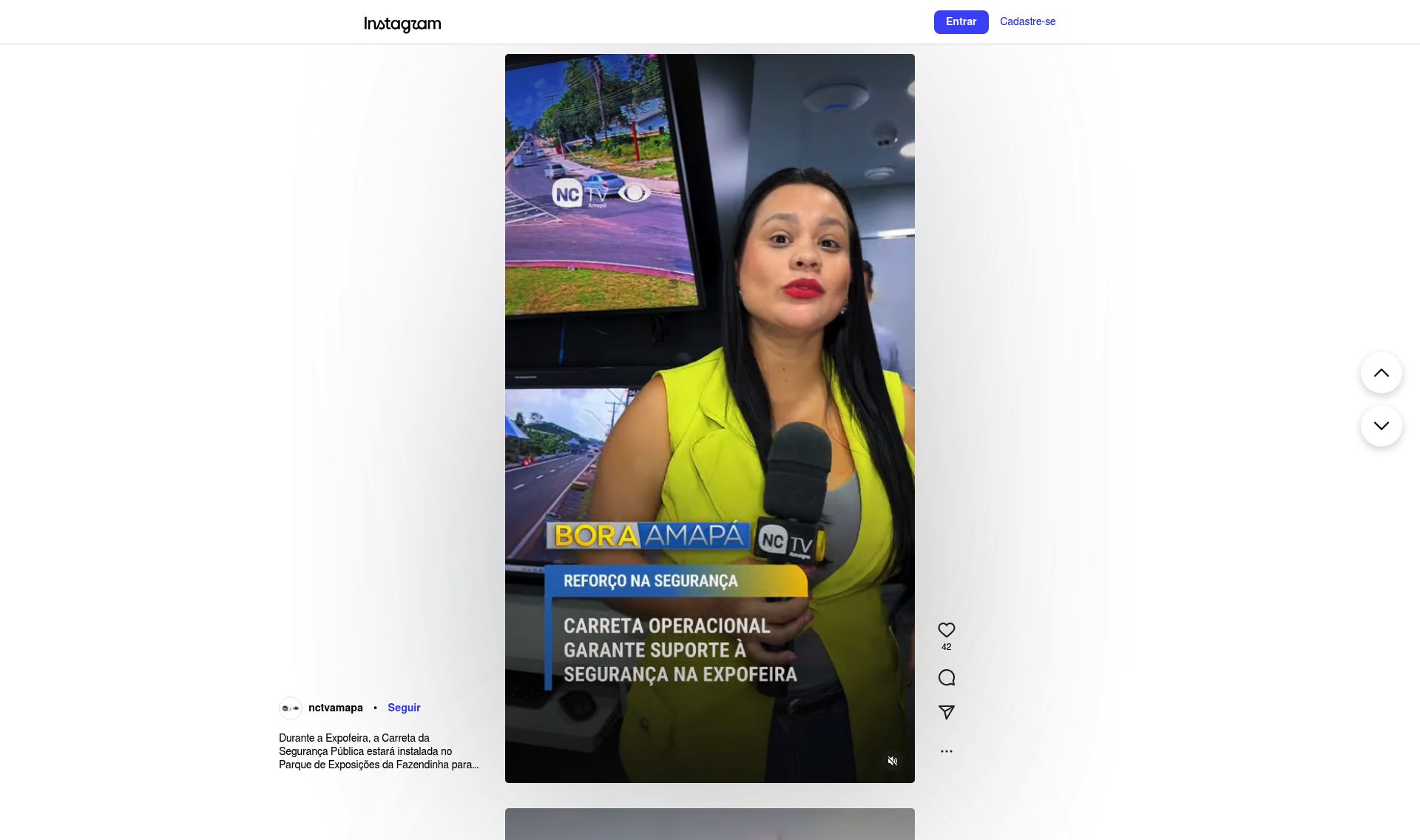1420x840 pixels.
Task: Open the three-dot more options menu
Action: [946, 751]
